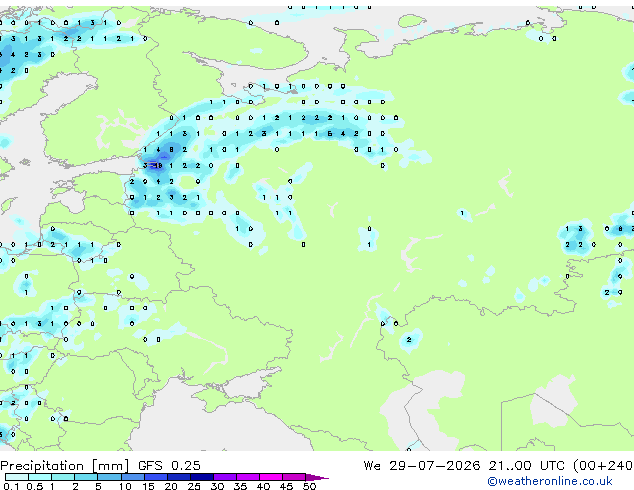
Task: Select the 5–10 mm legend color box
Action: pyautogui.click(x=109, y=477)
